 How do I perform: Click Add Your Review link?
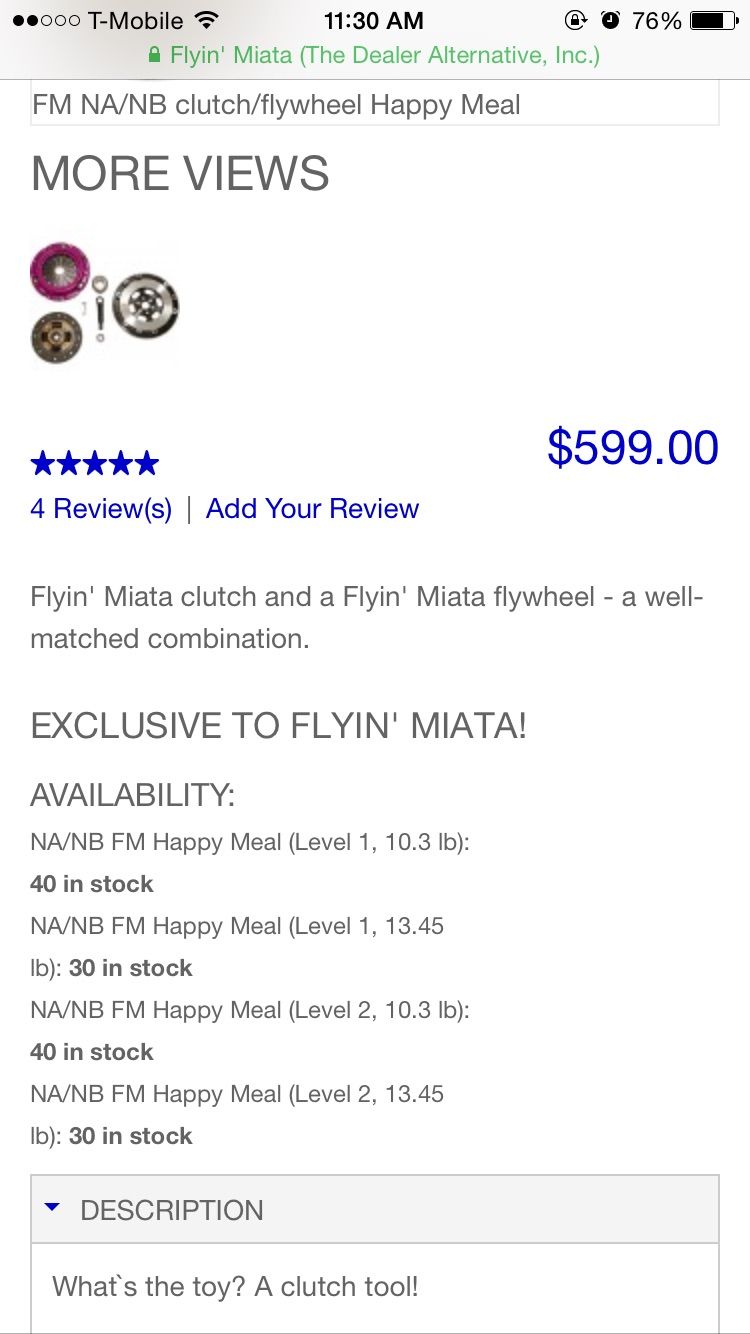click(312, 509)
